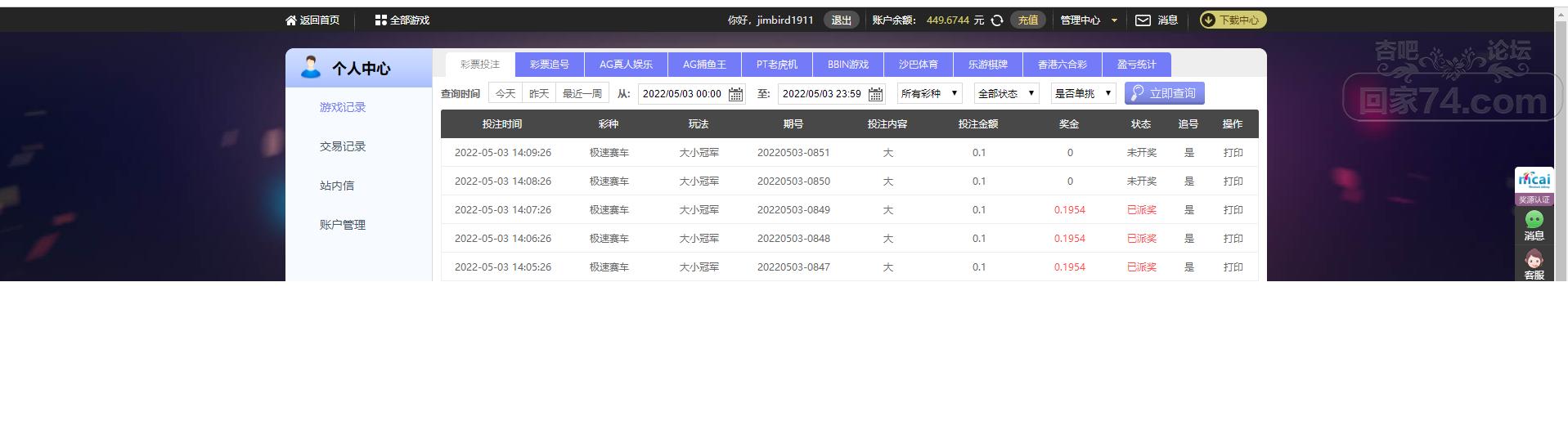Image resolution: width=1568 pixels, height=448 pixels.
Task: Open the green chat 消息 icon in the right sidebar
Action: tap(1534, 219)
